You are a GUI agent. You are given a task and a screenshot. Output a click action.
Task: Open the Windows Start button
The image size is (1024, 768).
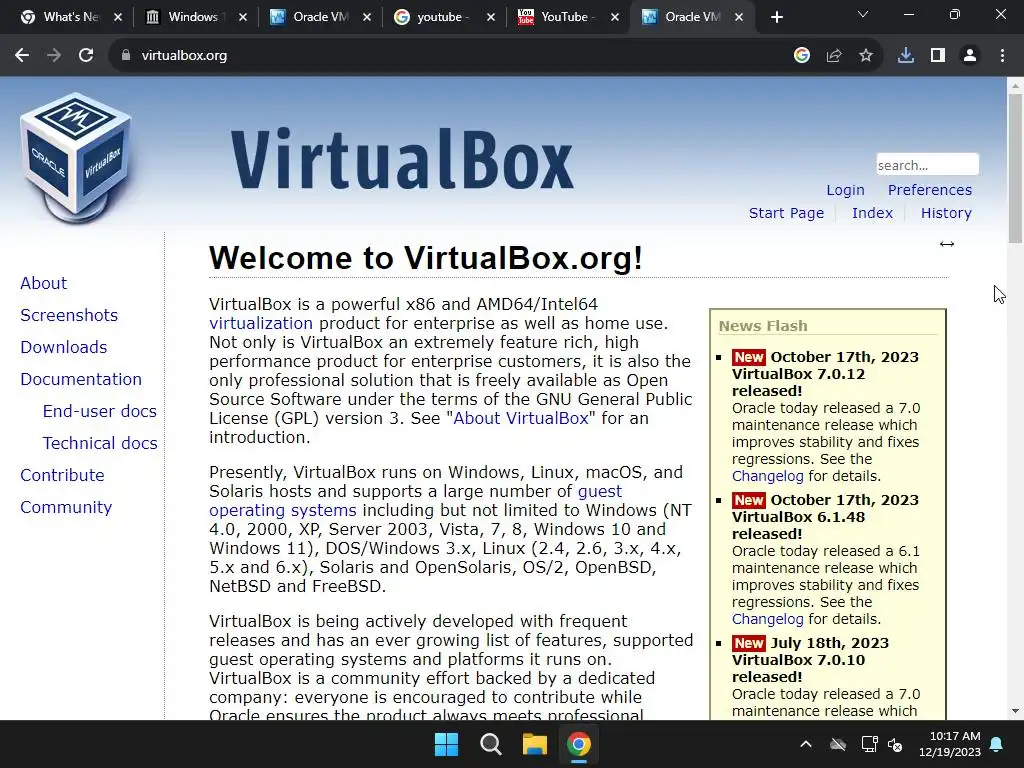(447, 744)
